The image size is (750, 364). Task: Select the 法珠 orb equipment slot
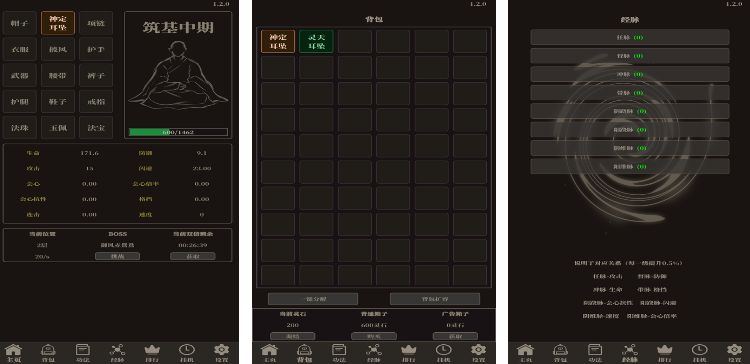point(20,128)
